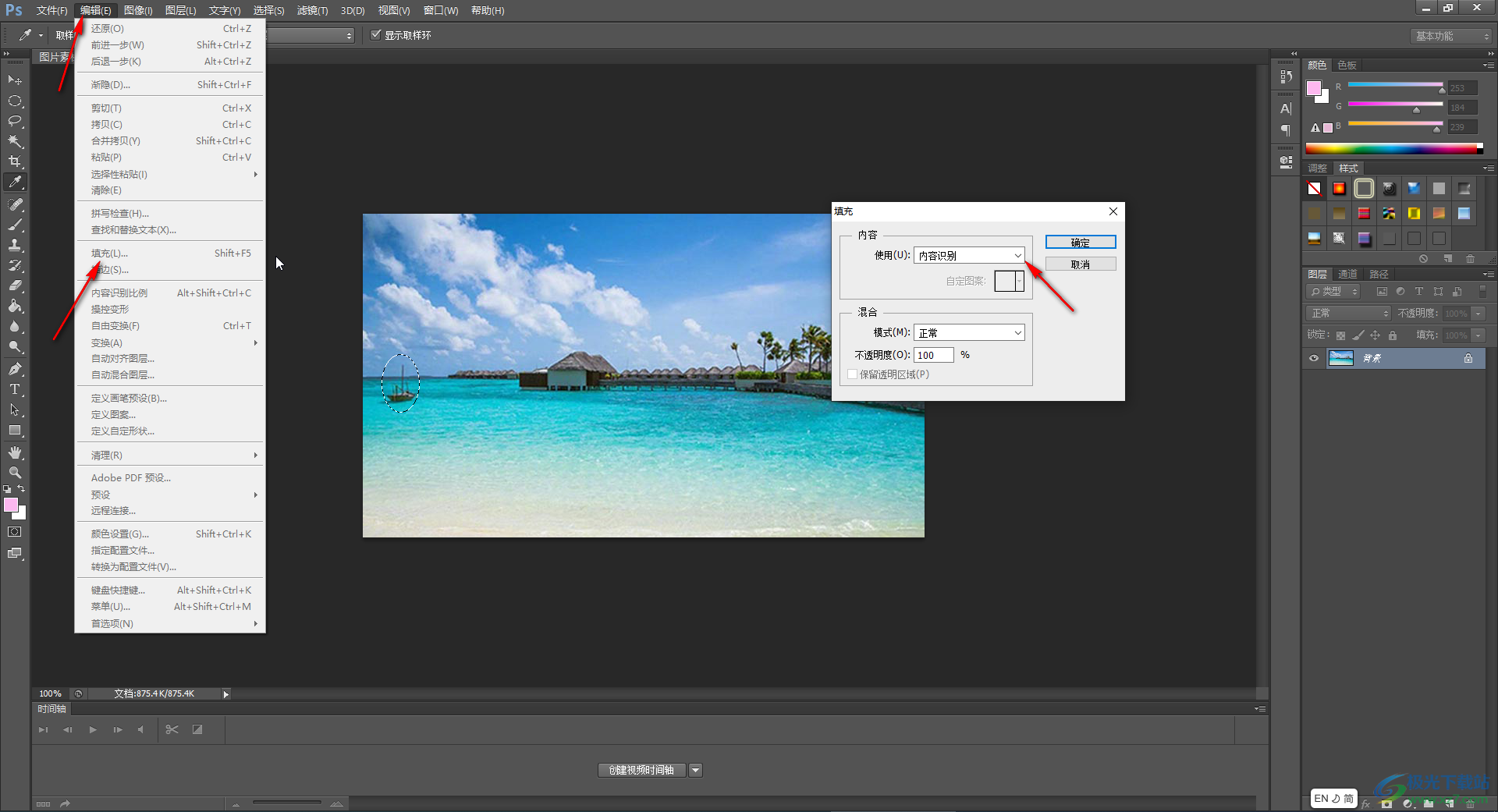This screenshot has height=812, width=1498.
Task: Expand the 变换(A) submenu
Action: (x=170, y=342)
